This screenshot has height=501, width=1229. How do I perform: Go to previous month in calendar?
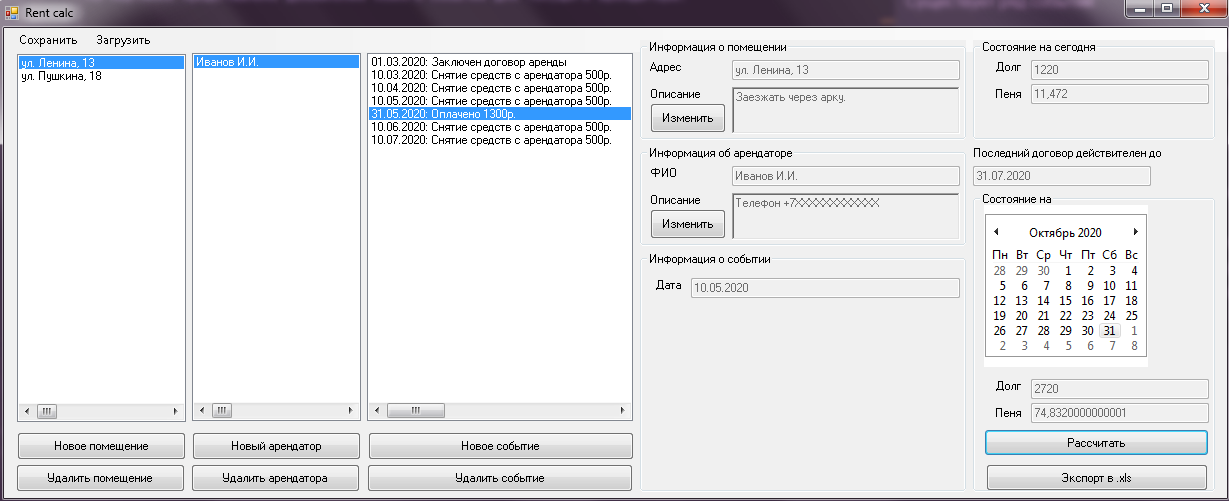(x=996, y=232)
